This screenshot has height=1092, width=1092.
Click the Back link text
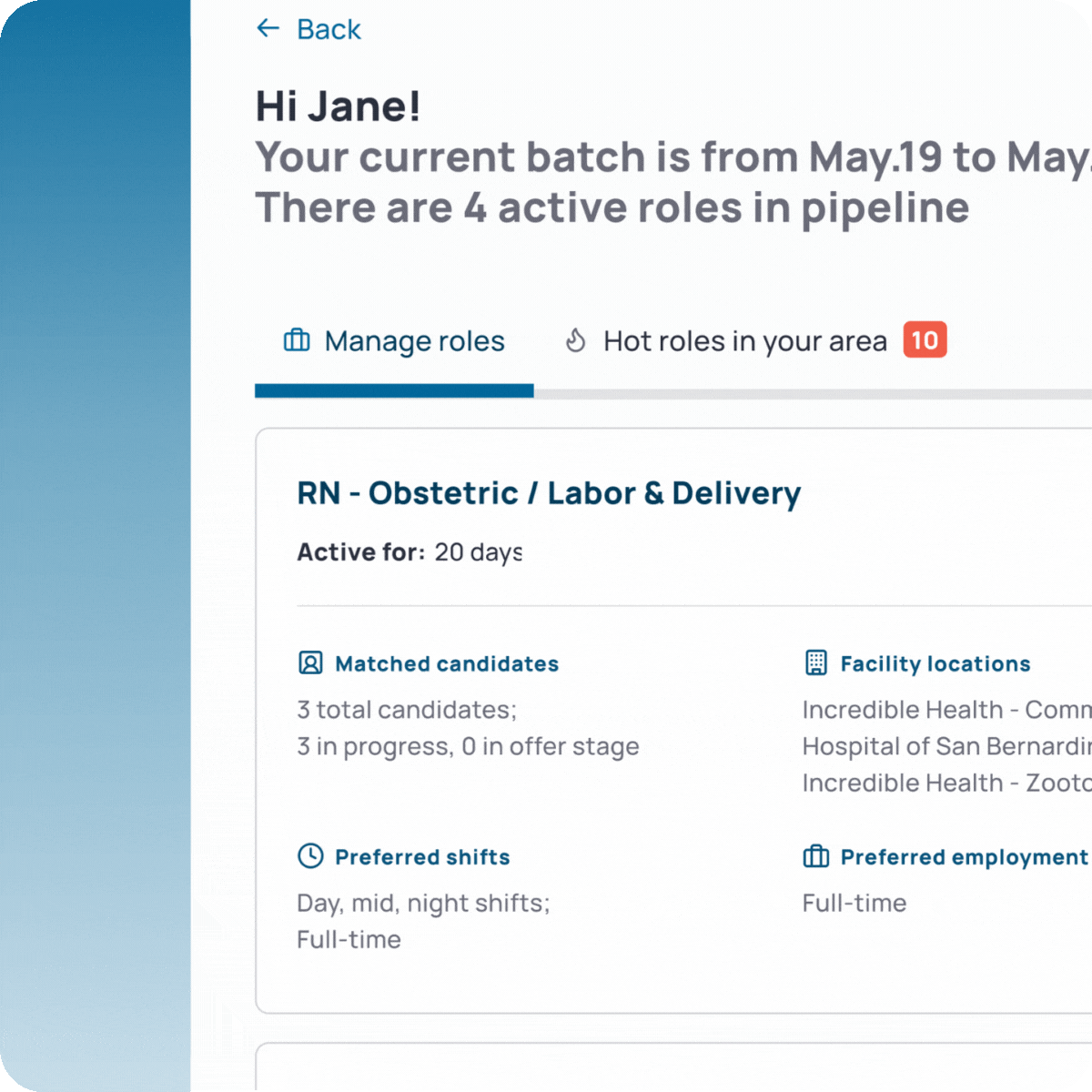[329, 30]
